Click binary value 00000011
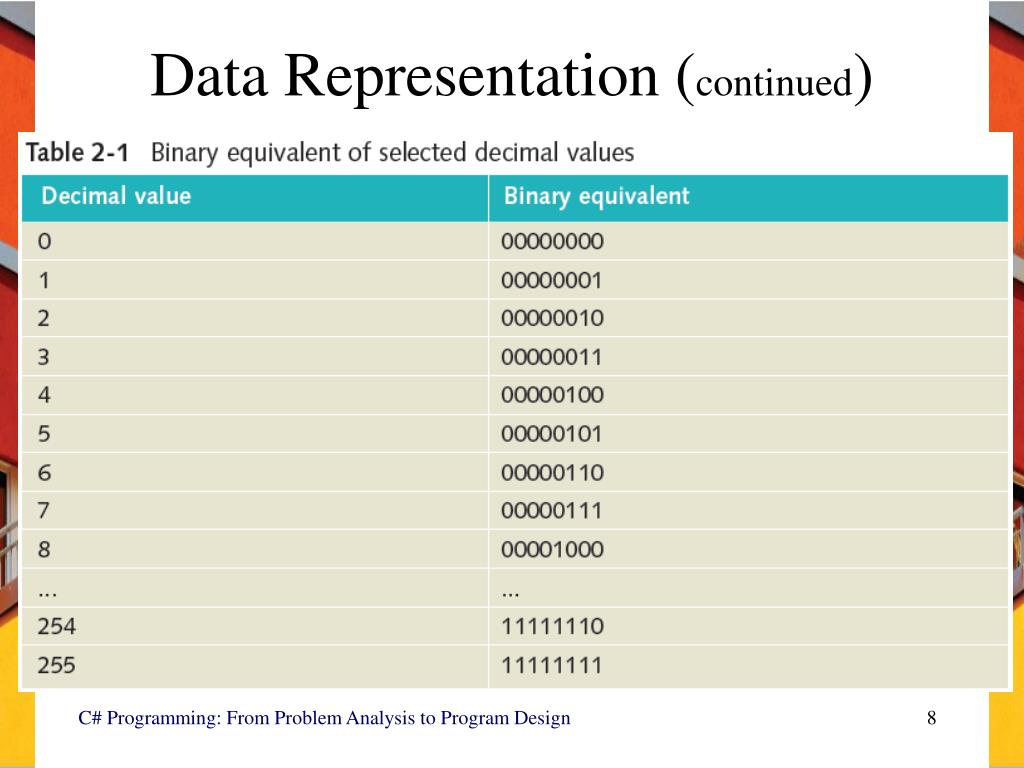The image size is (1024, 768). click(x=551, y=357)
